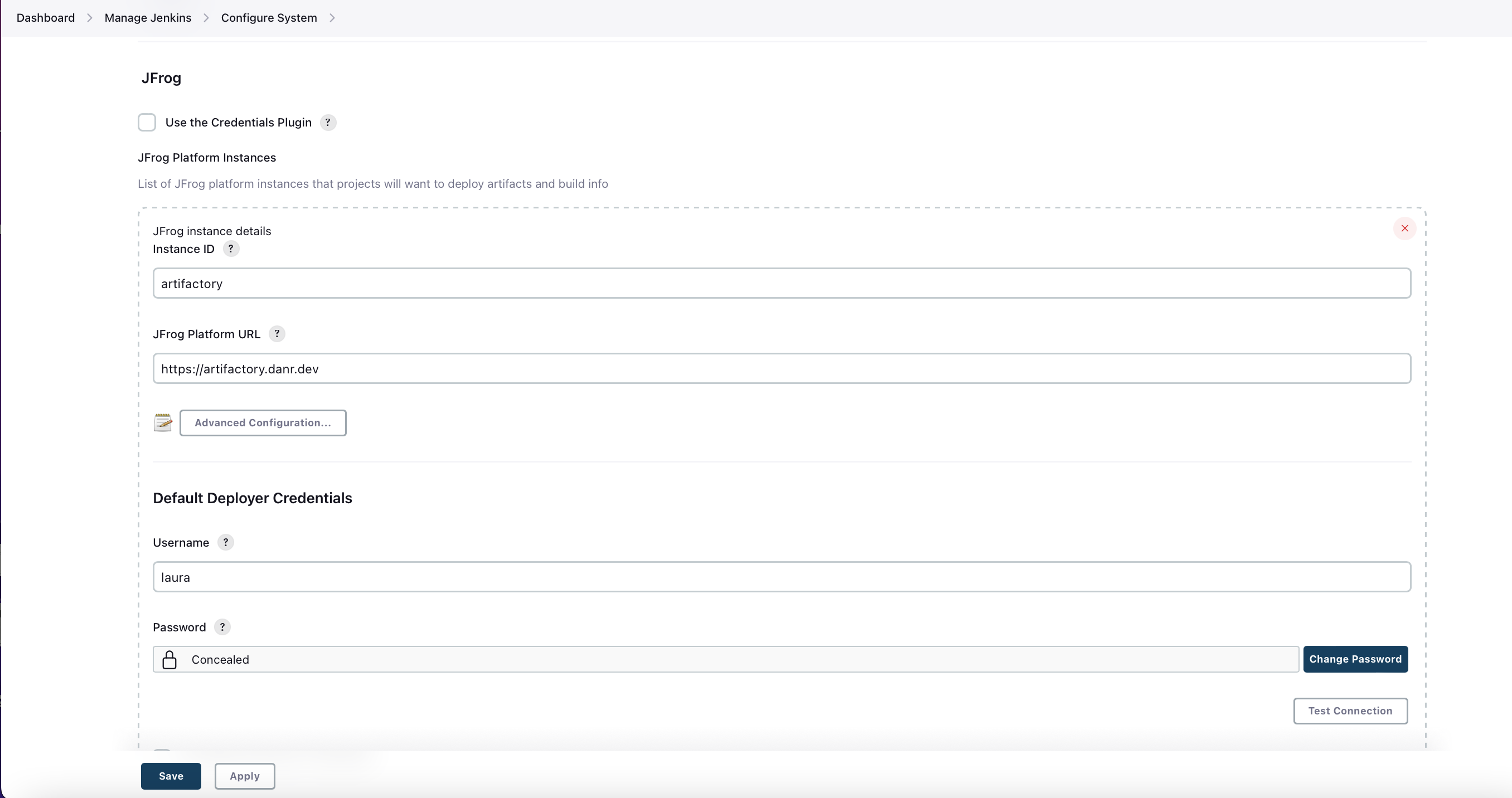Save the system configuration

[x=171, y=776]
